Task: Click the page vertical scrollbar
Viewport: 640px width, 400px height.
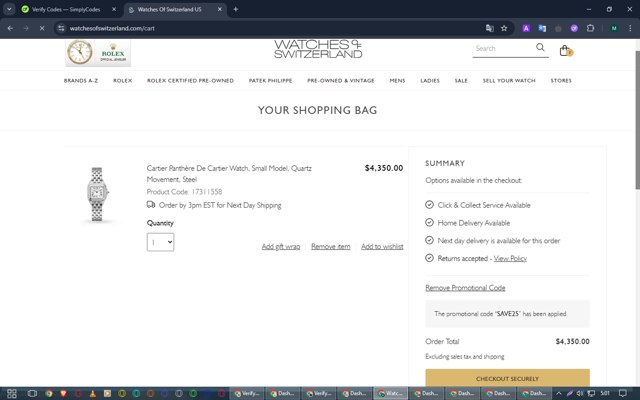Action: tap(637, 120)
